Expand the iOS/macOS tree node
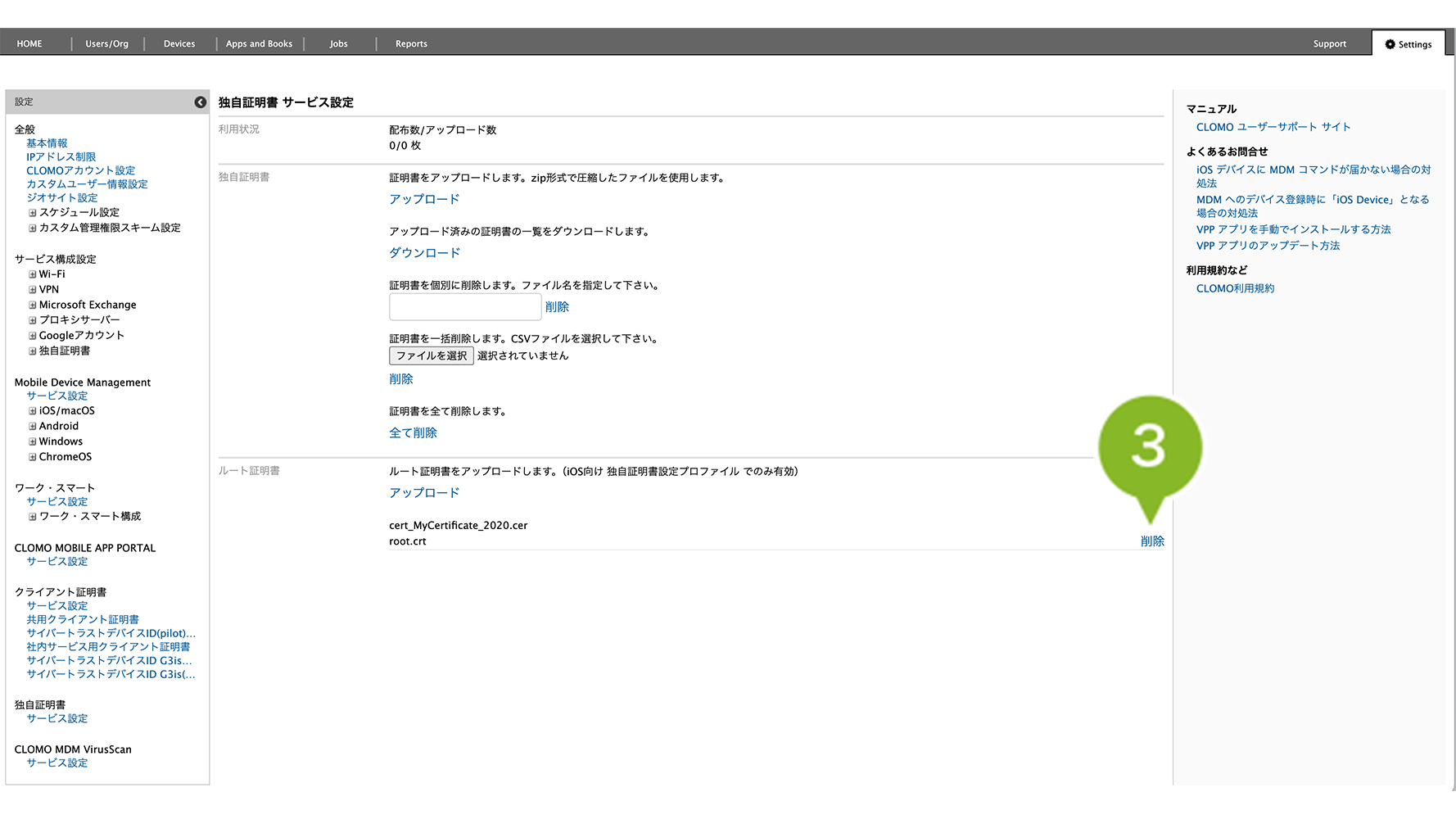Screen dimensions: 1456x819 (x=33, y=411)
